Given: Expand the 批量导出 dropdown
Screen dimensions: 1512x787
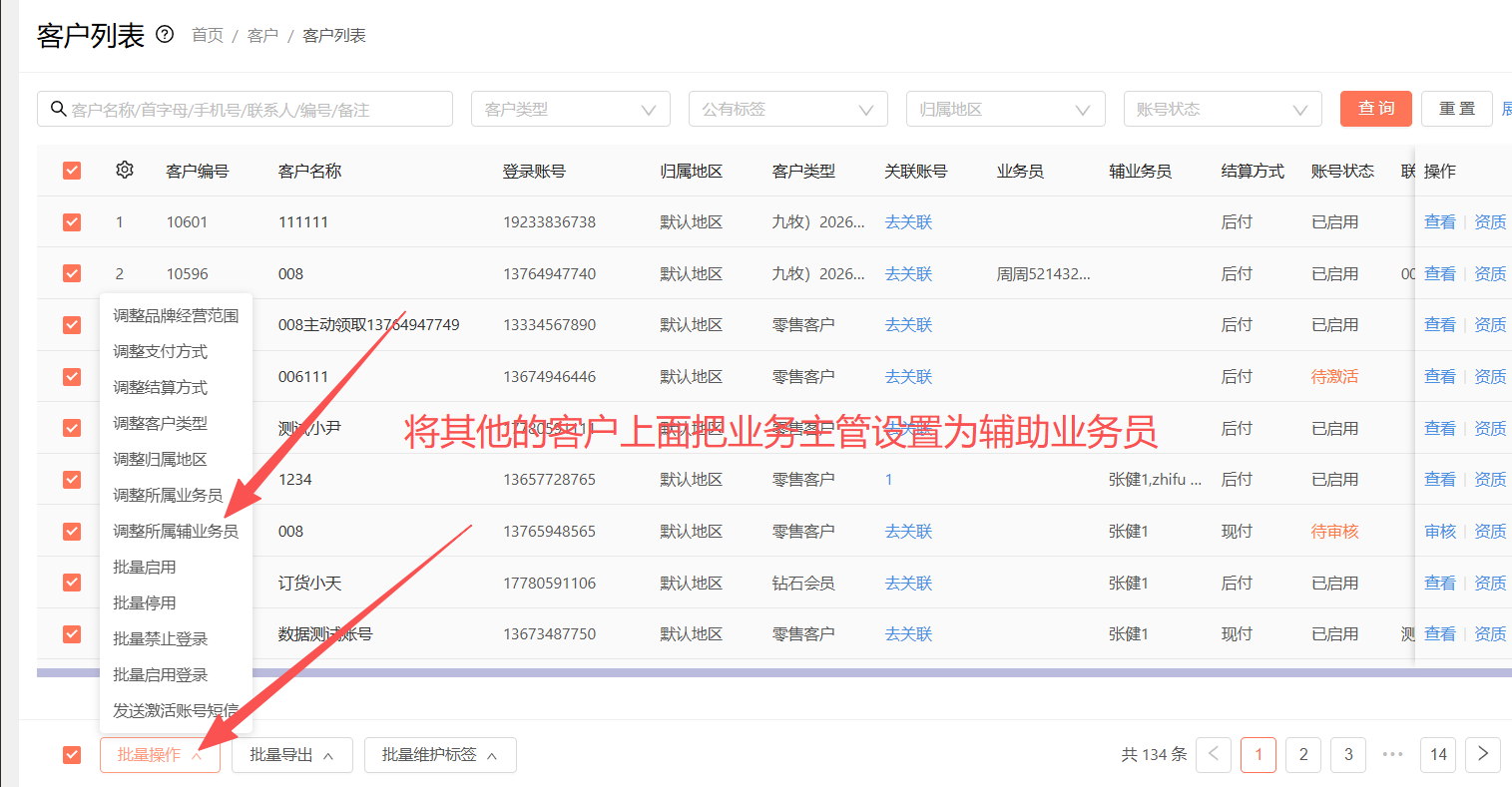Looking at the screenshot, I should point(292,754).
